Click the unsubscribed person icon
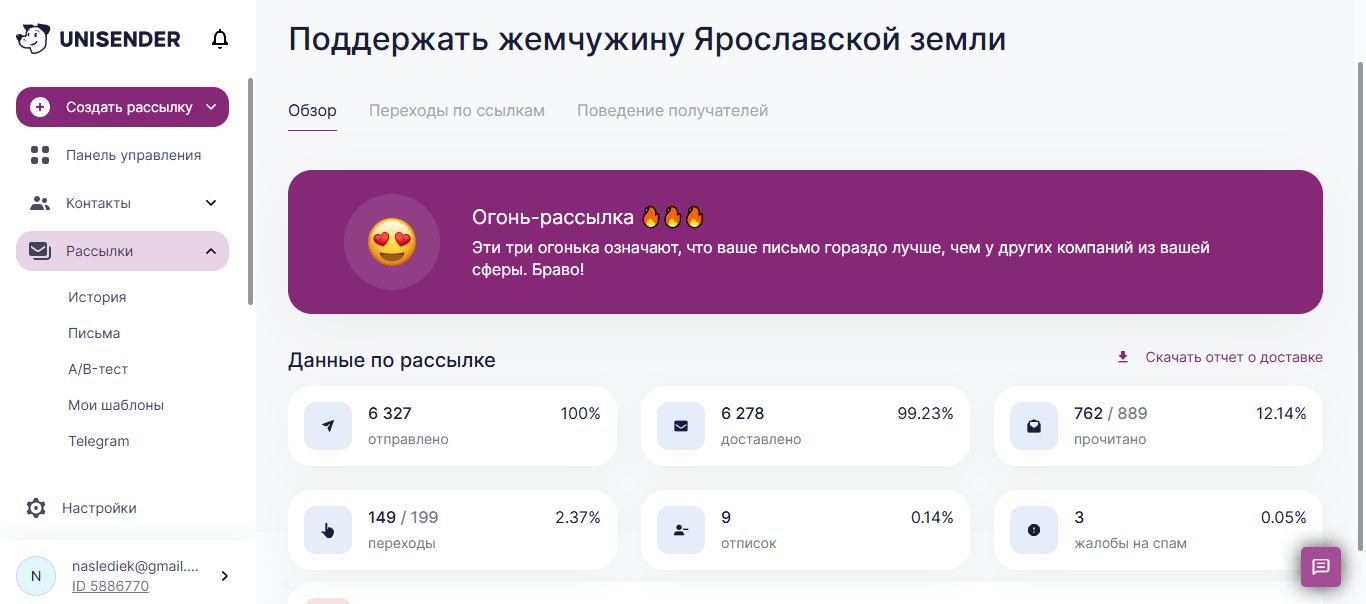This screenshot has height=604, width=1366. tap(681, 530)
